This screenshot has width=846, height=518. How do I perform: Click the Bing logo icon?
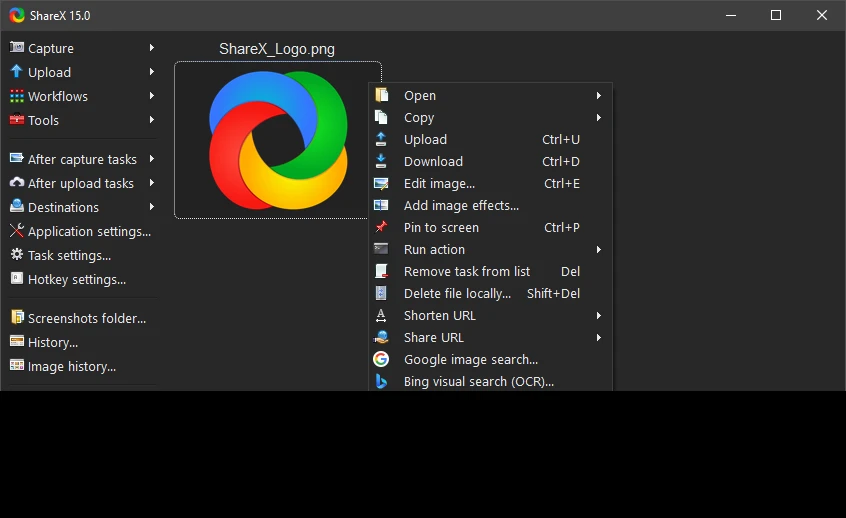click(x=381, y=381)
